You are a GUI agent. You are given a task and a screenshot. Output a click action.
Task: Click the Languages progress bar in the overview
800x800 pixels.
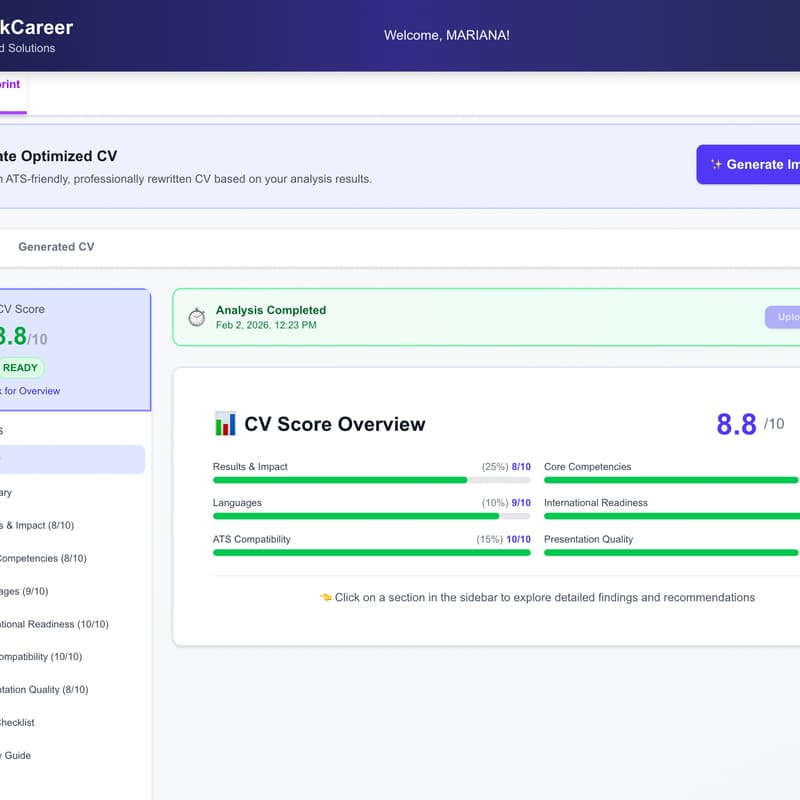371,516
